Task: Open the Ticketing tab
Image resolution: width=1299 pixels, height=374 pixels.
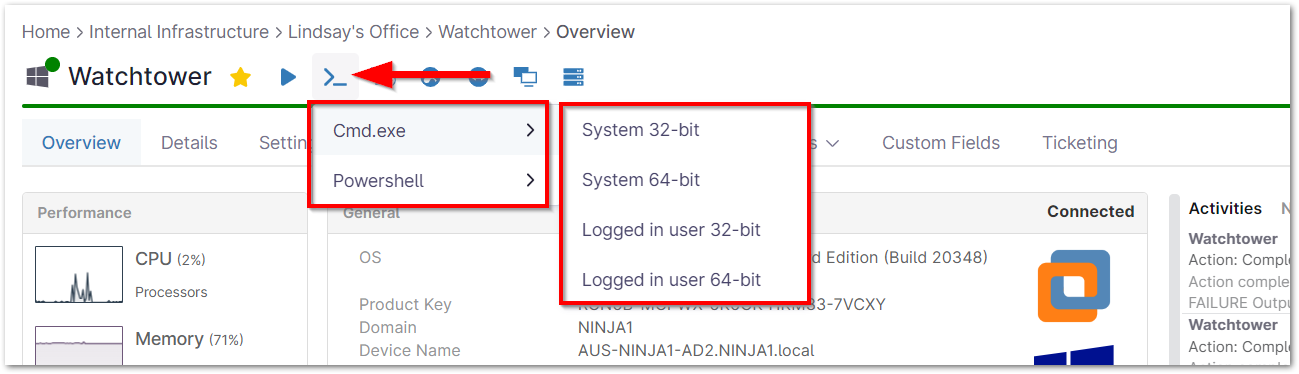Action: (x=1080, y=143)
